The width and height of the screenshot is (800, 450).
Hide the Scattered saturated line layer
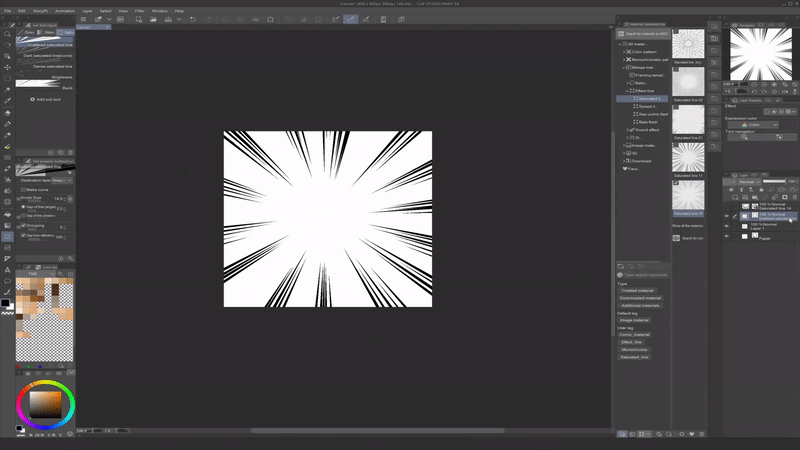(727, 216)
